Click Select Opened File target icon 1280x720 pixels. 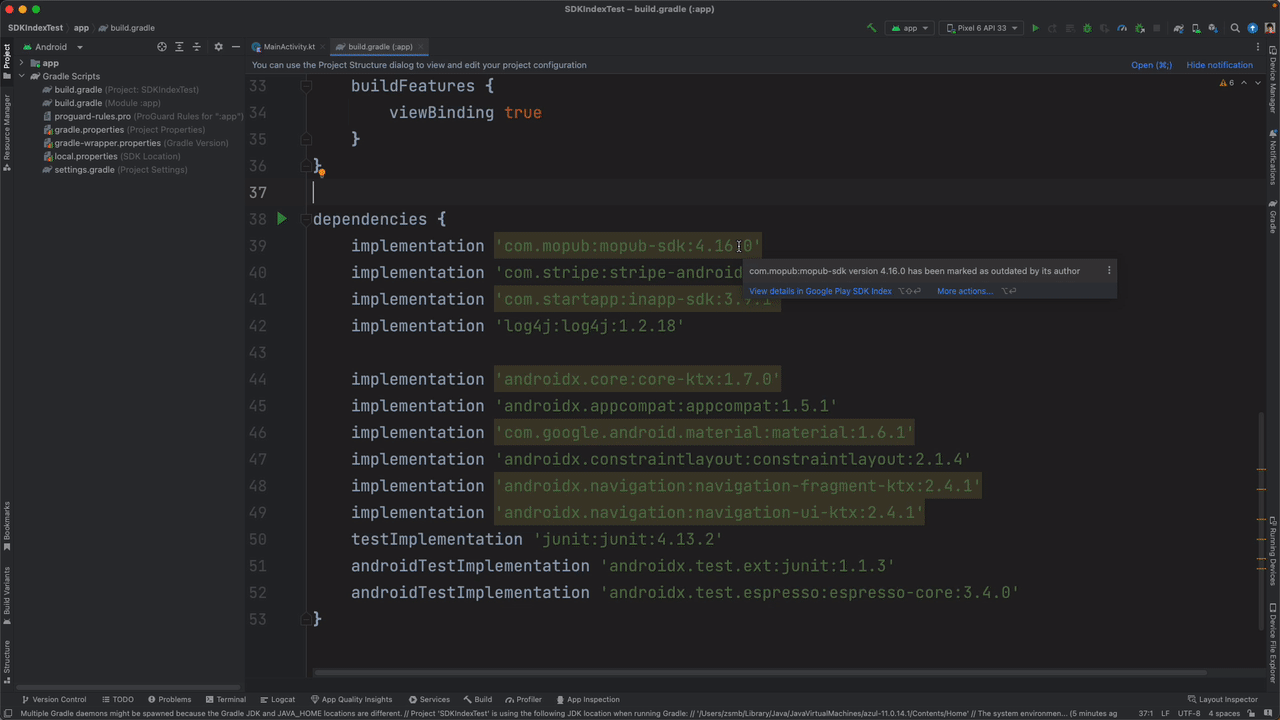click(162, 47)
